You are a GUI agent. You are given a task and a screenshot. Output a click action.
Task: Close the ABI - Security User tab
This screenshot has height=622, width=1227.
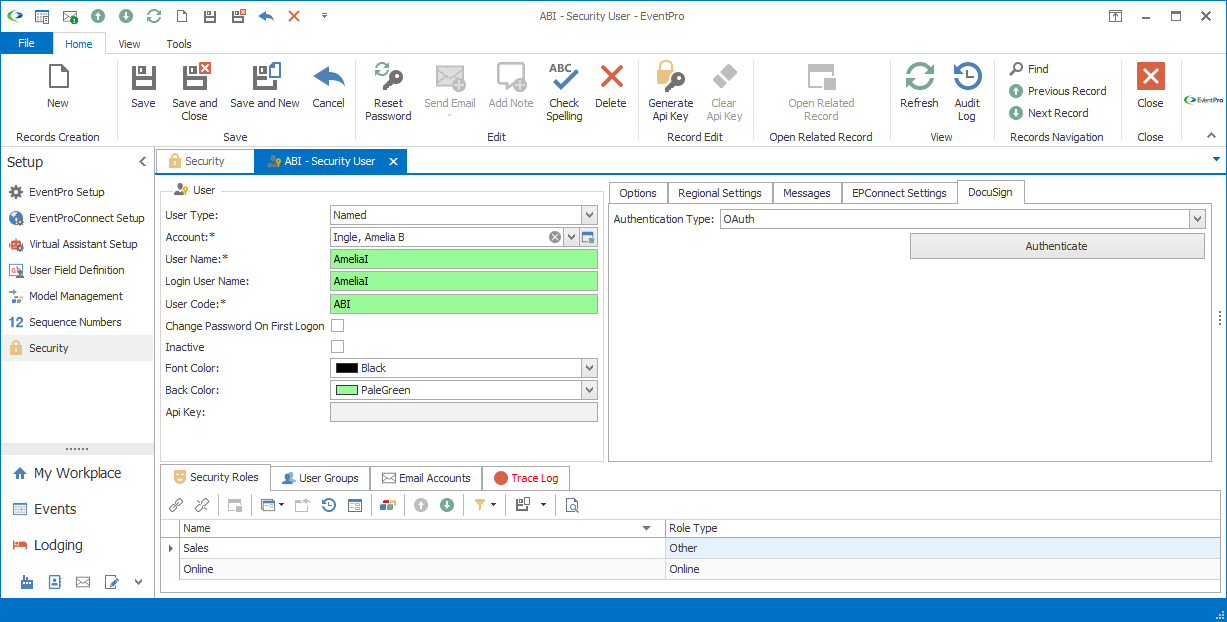(x=393, y=161)
